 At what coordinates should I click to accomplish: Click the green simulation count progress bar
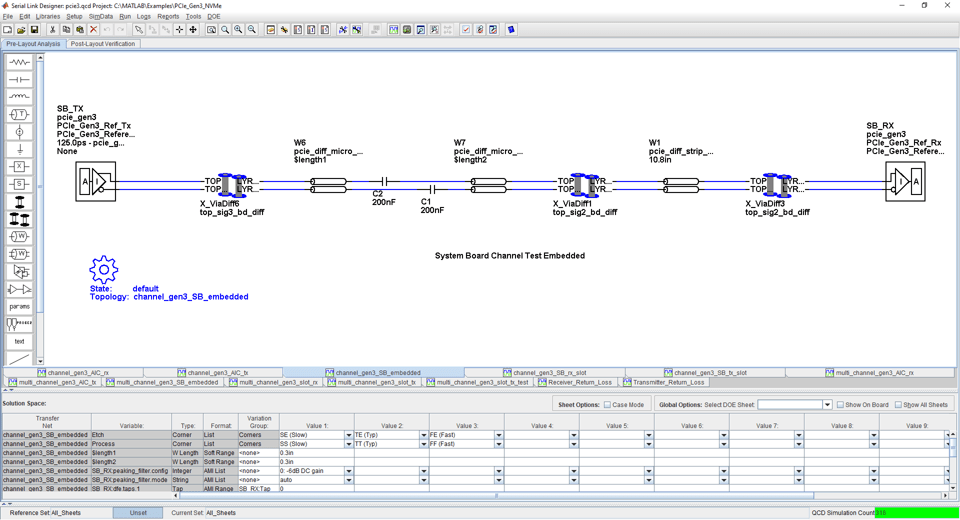pyautogui.click(x=916, y=513)
